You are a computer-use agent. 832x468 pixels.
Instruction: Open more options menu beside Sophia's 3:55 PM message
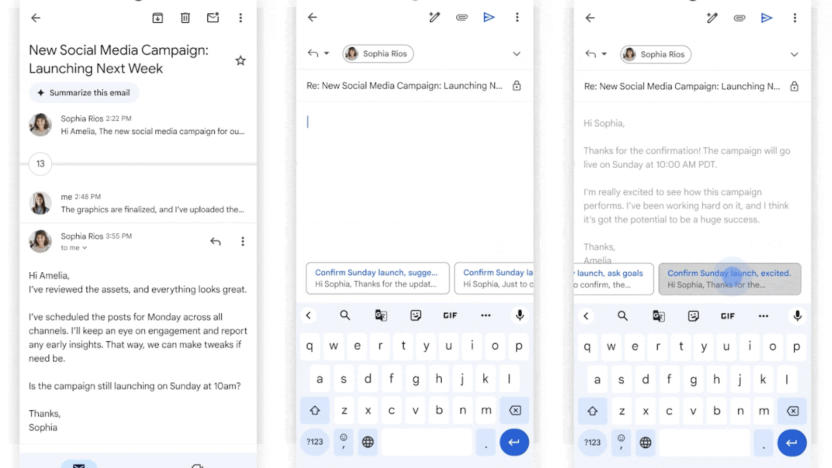(x=242, y=241)
